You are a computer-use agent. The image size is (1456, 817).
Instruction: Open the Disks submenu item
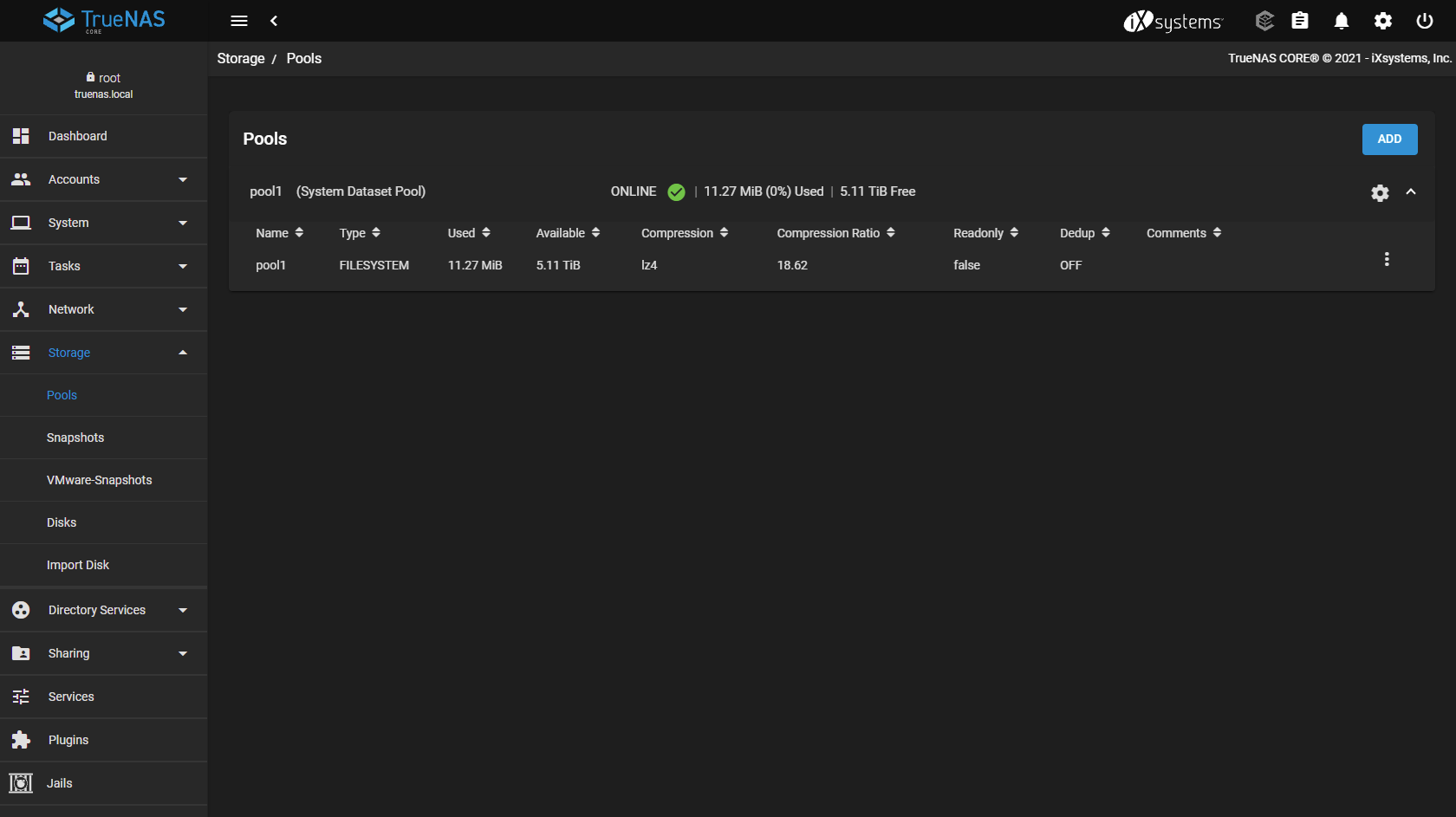click(104, 522)
